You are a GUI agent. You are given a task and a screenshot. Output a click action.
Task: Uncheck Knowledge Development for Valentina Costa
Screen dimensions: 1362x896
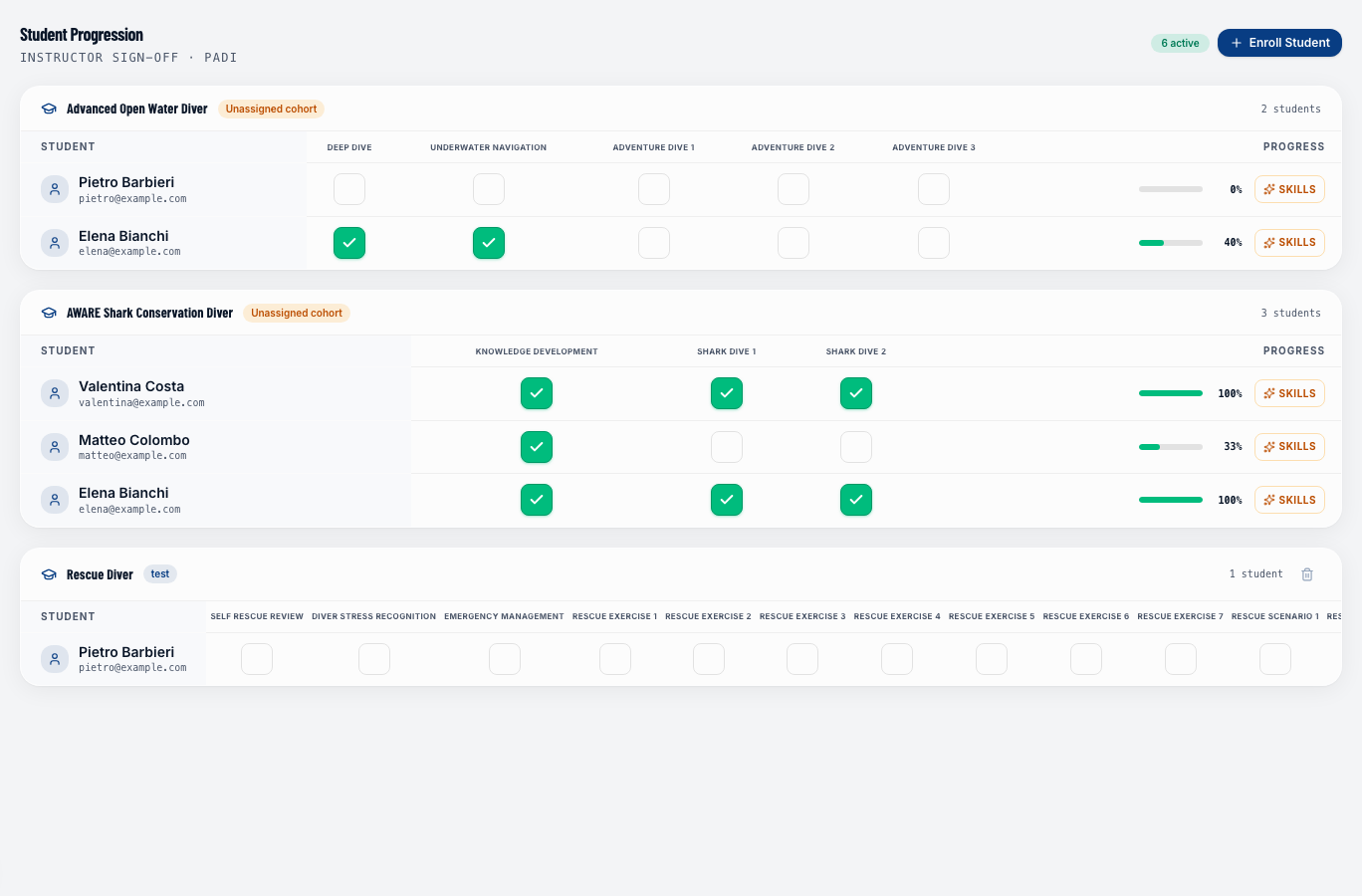(537, 393)
